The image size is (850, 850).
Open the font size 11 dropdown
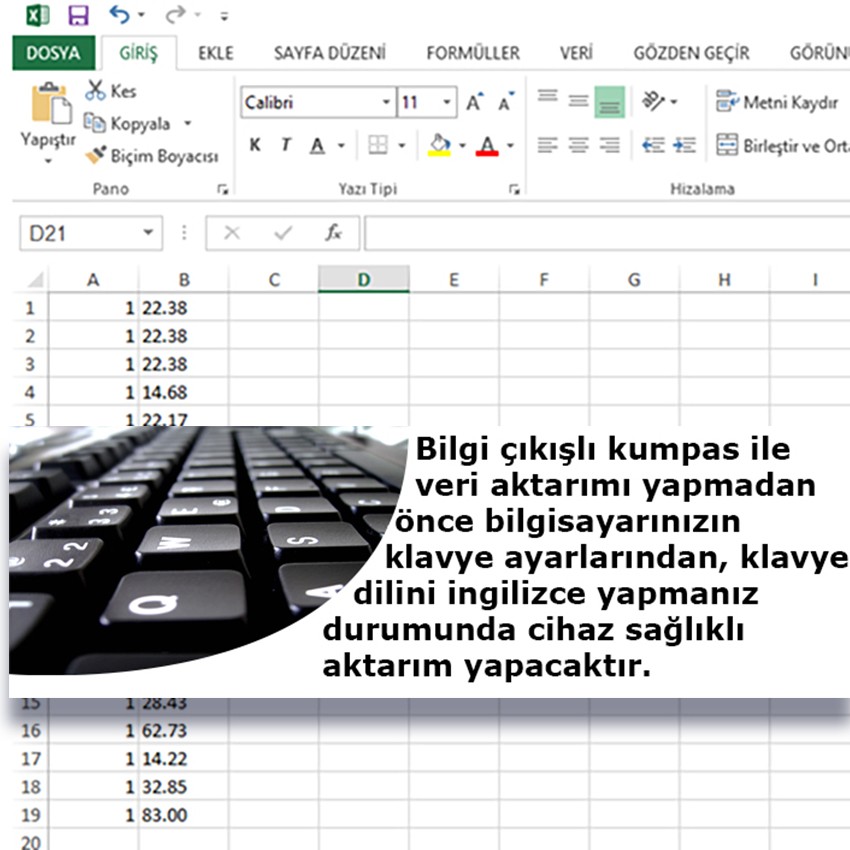tap(446, 103)
